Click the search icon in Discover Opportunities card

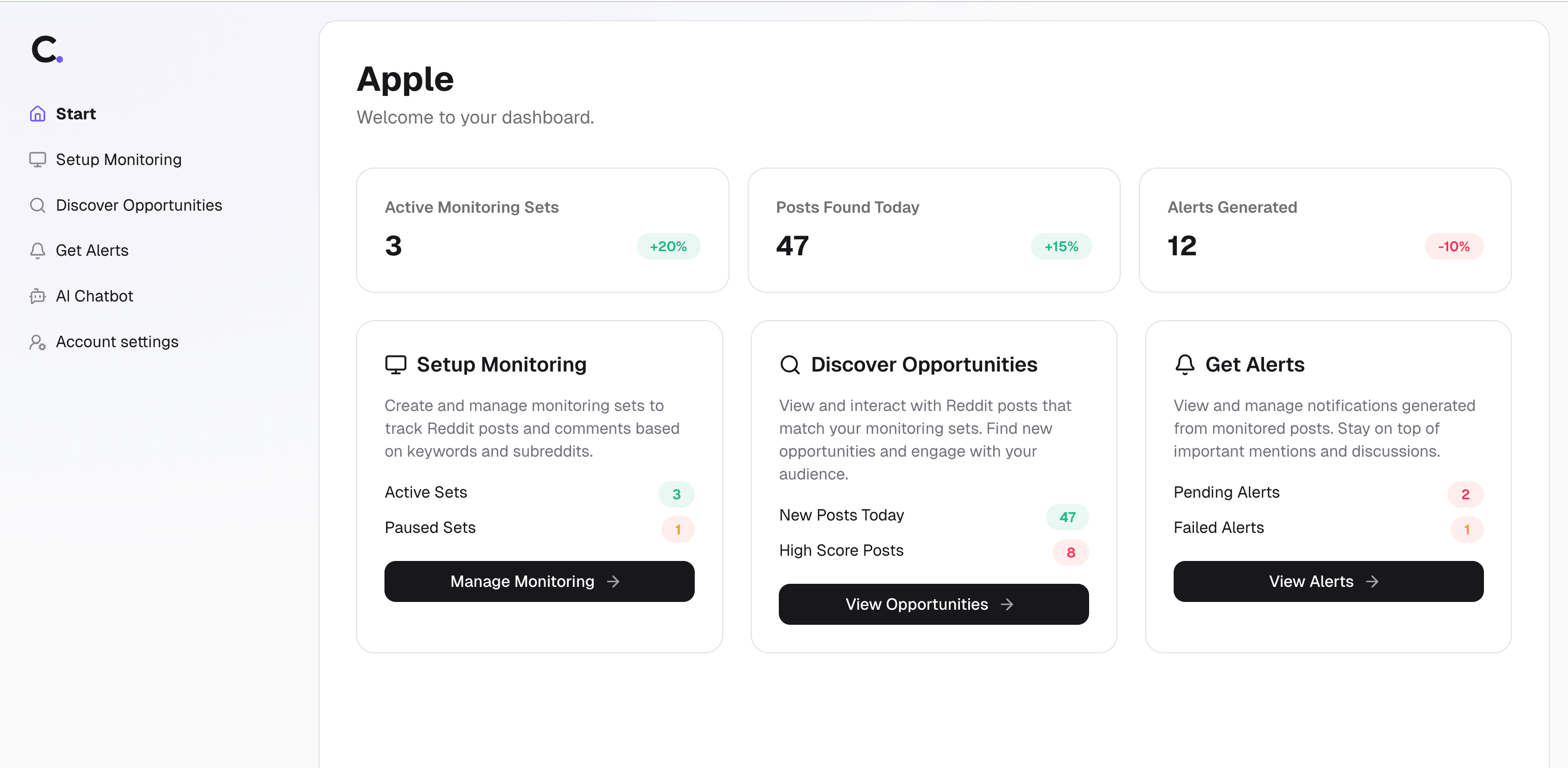[x=790, y=364]
